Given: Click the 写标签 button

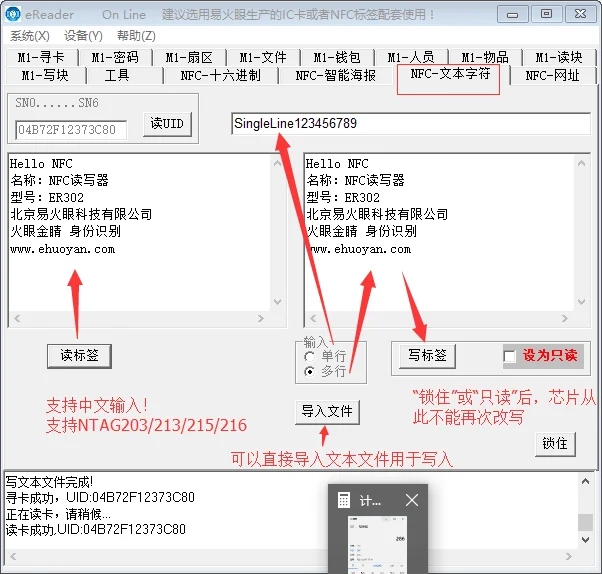Looking at the screenshot, I should click(x=427, y=356).
